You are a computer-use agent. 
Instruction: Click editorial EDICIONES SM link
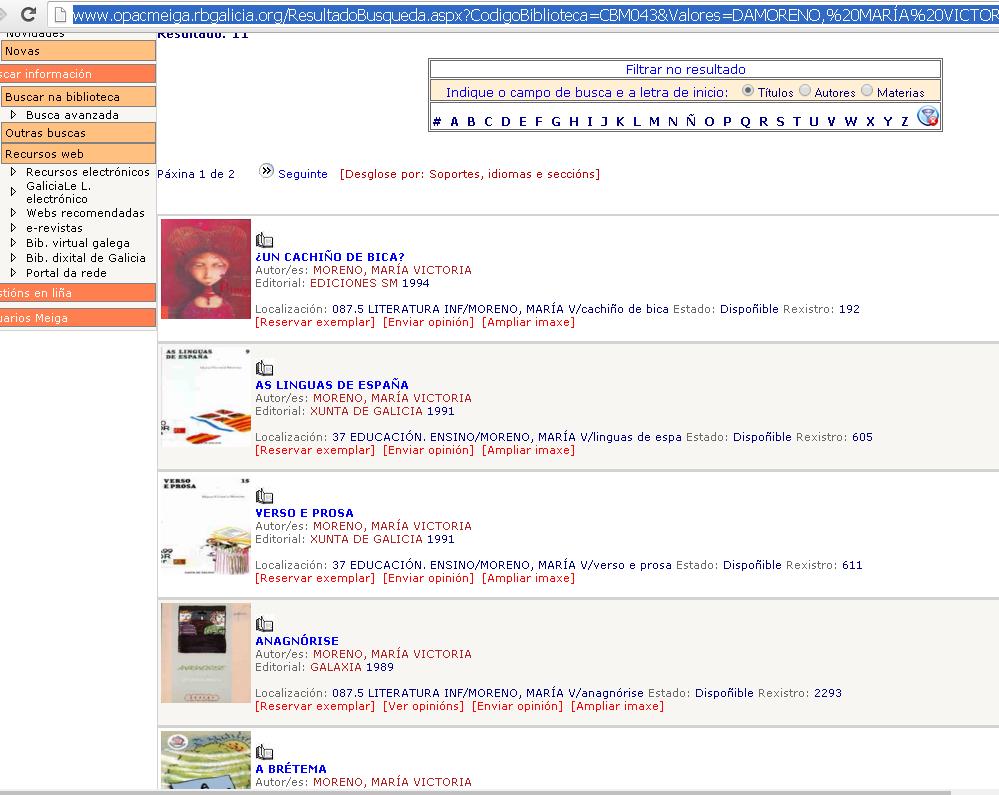[x=354, y=283]
